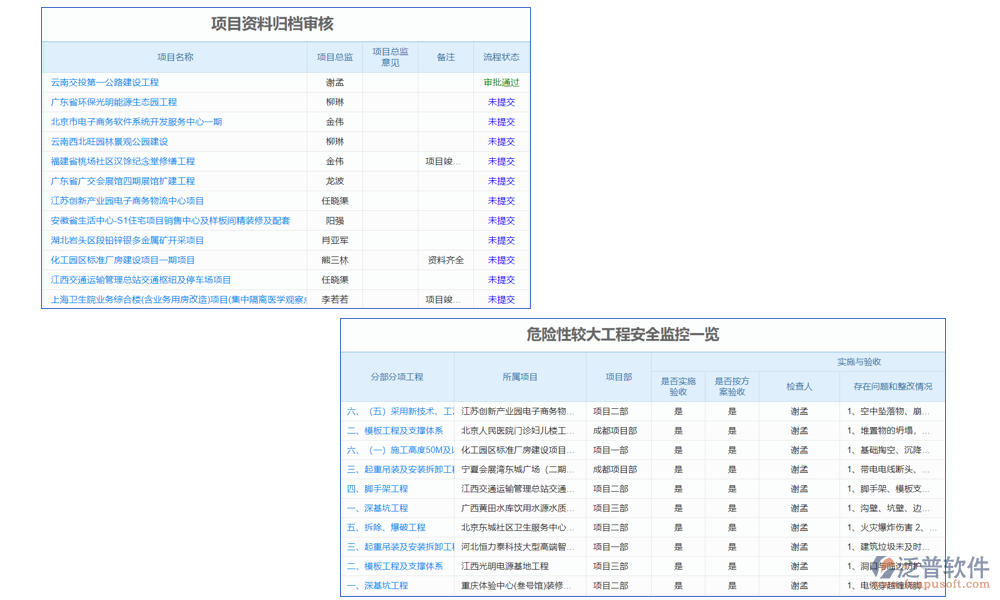
Task: Click the 所属项目 column header
Action: coord(519,378)
